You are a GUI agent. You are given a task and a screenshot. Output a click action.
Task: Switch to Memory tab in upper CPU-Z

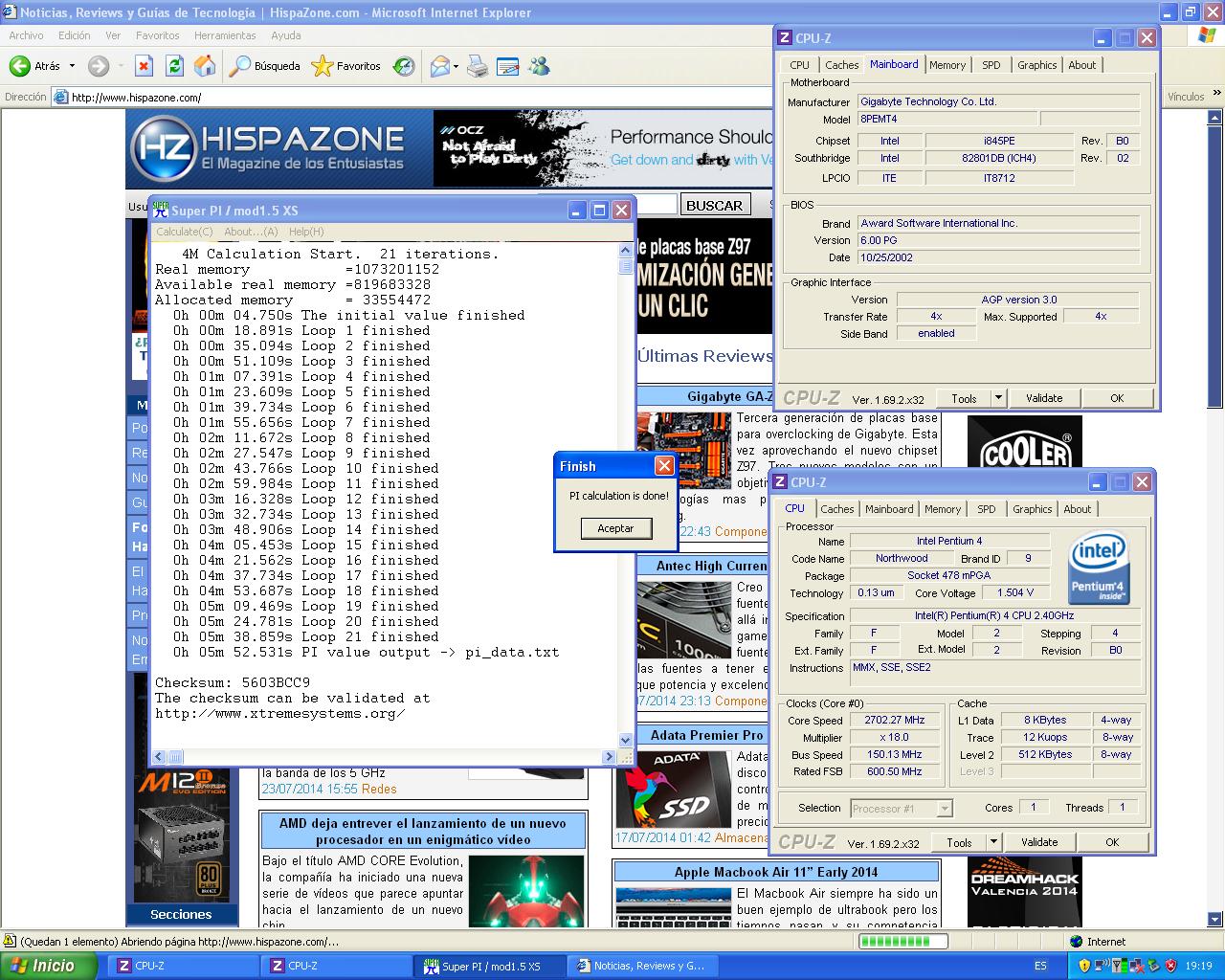(x=947, y=65)
